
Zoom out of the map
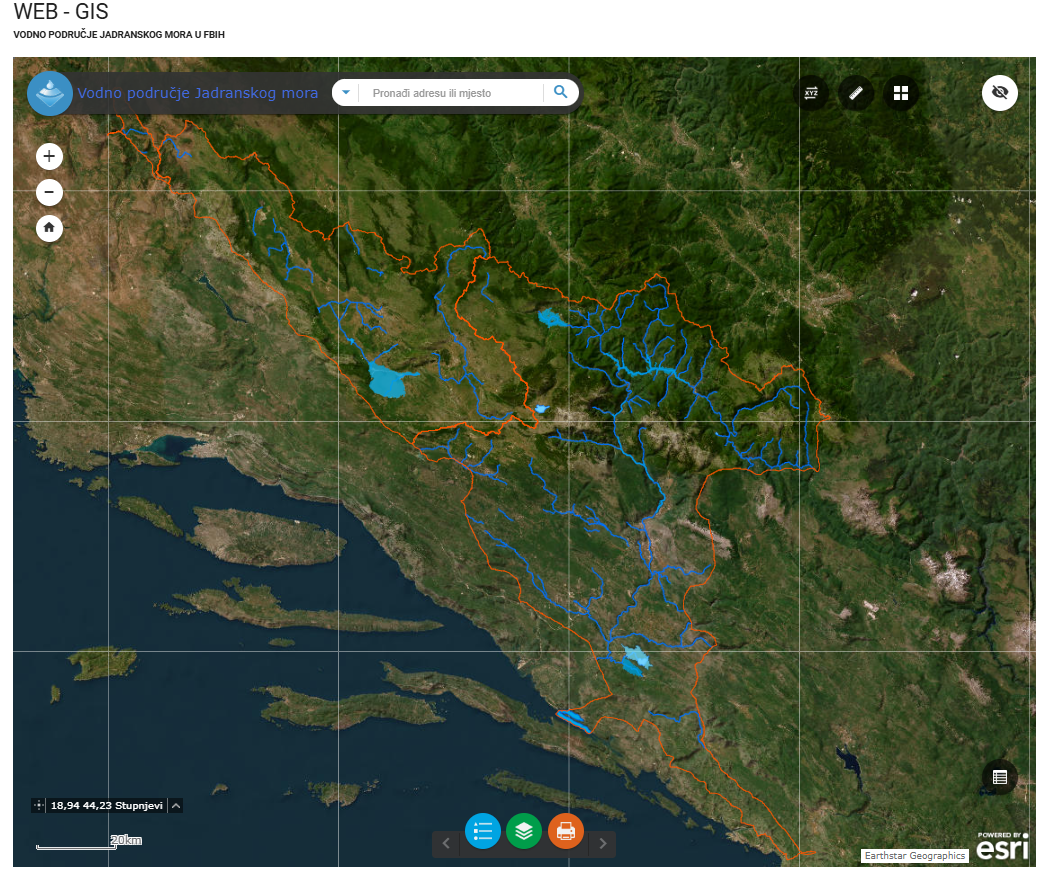pos(49,193)
